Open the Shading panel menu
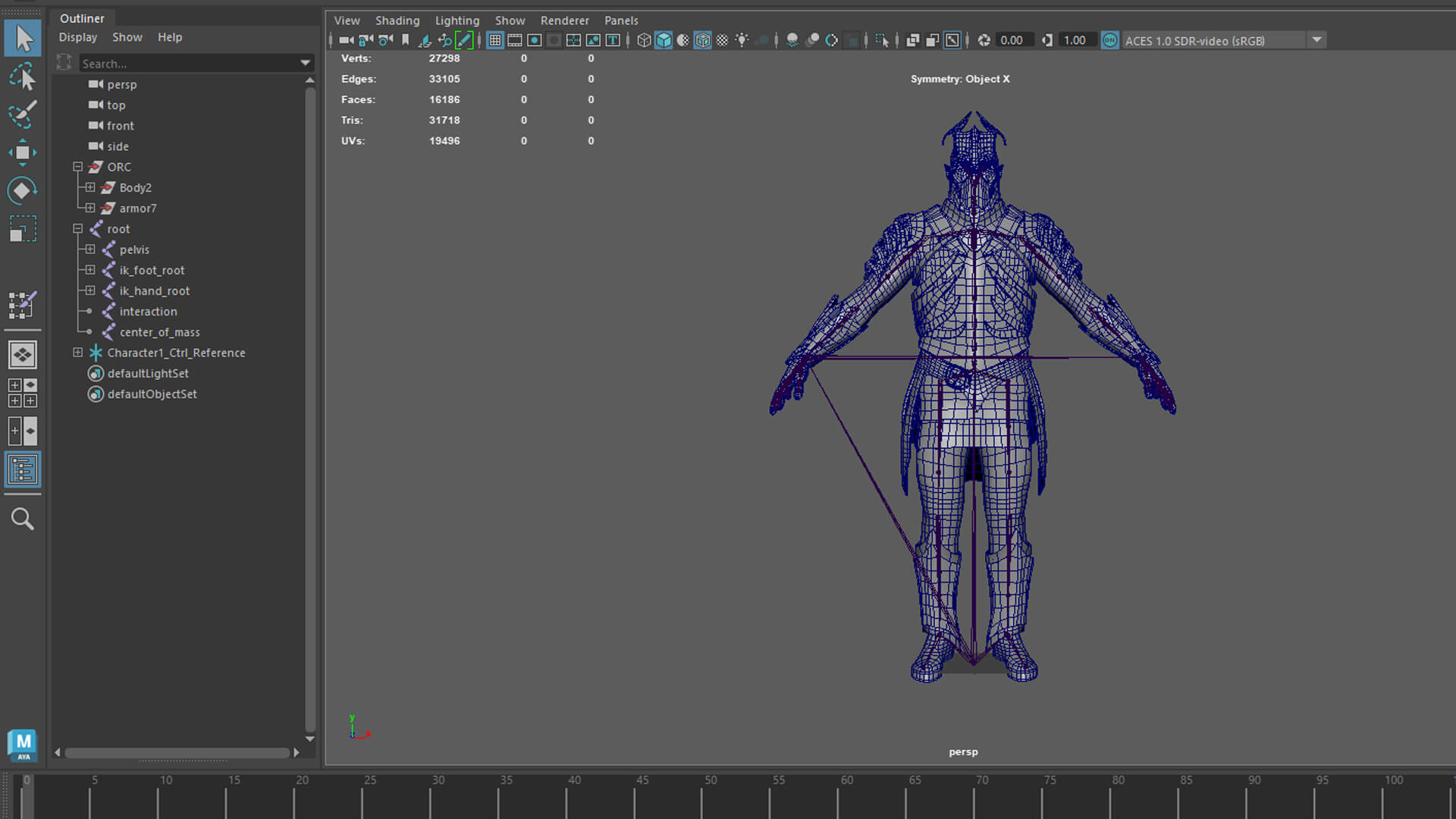 (x=397, y=20)
